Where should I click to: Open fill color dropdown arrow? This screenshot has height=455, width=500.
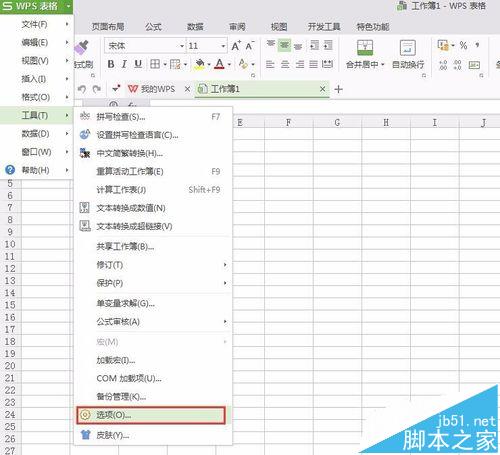click(209, 64)
